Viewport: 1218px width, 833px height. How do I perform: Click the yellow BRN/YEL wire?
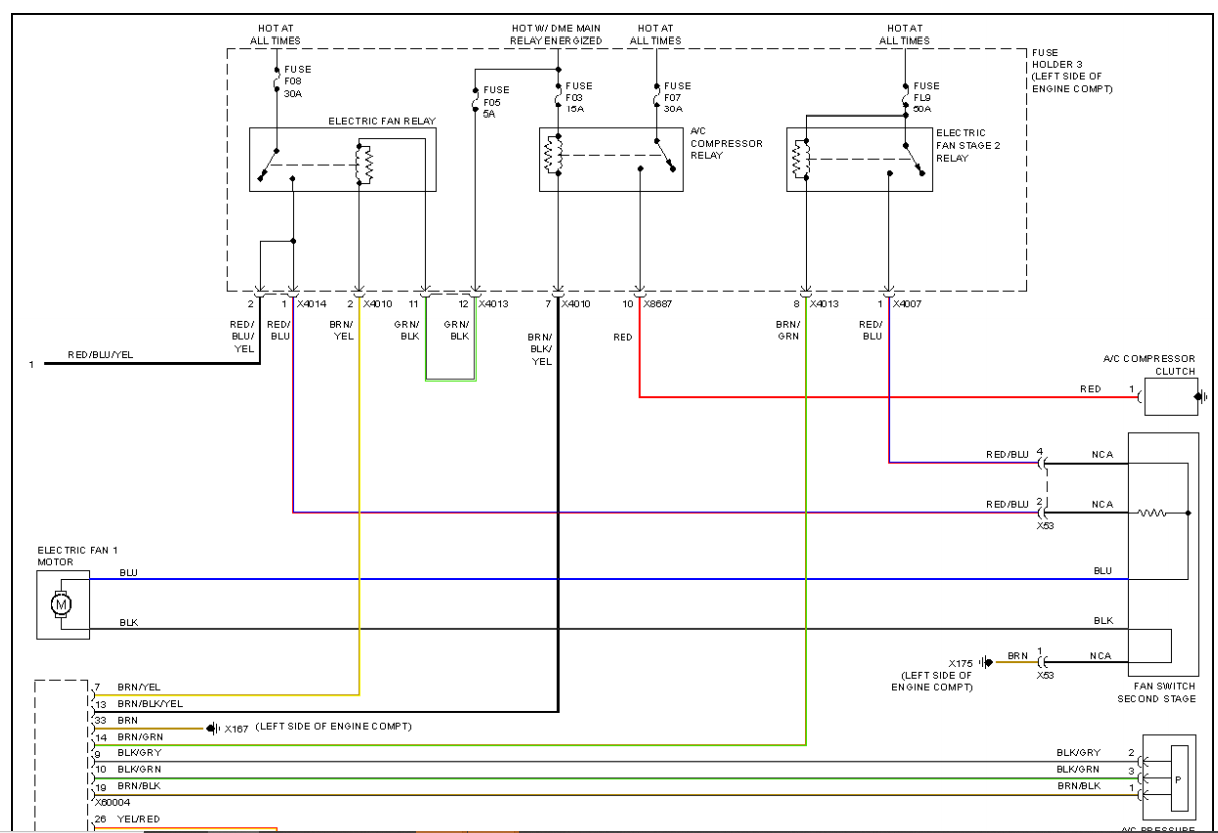[x=359, y=500]
